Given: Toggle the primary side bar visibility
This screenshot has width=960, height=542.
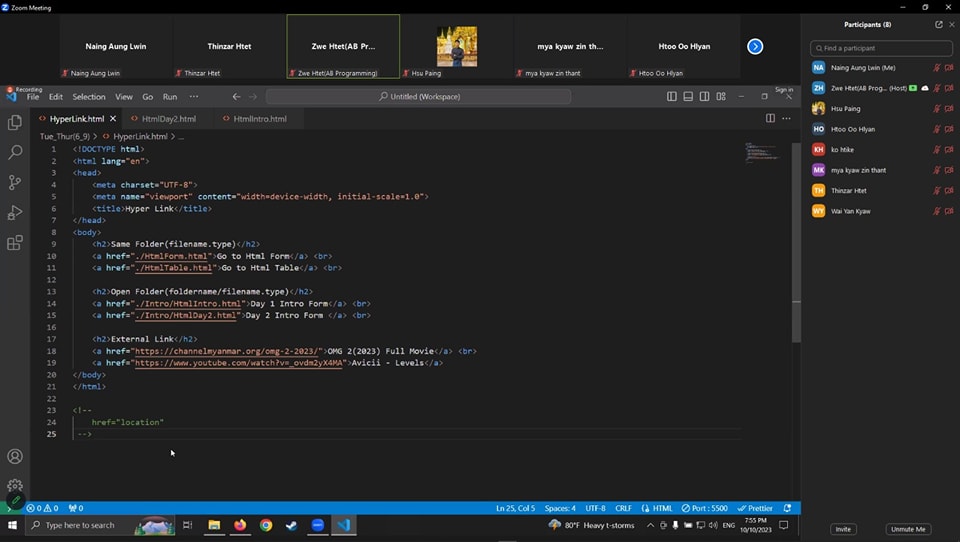Looking at the screenshot, I should coord(672,96).
